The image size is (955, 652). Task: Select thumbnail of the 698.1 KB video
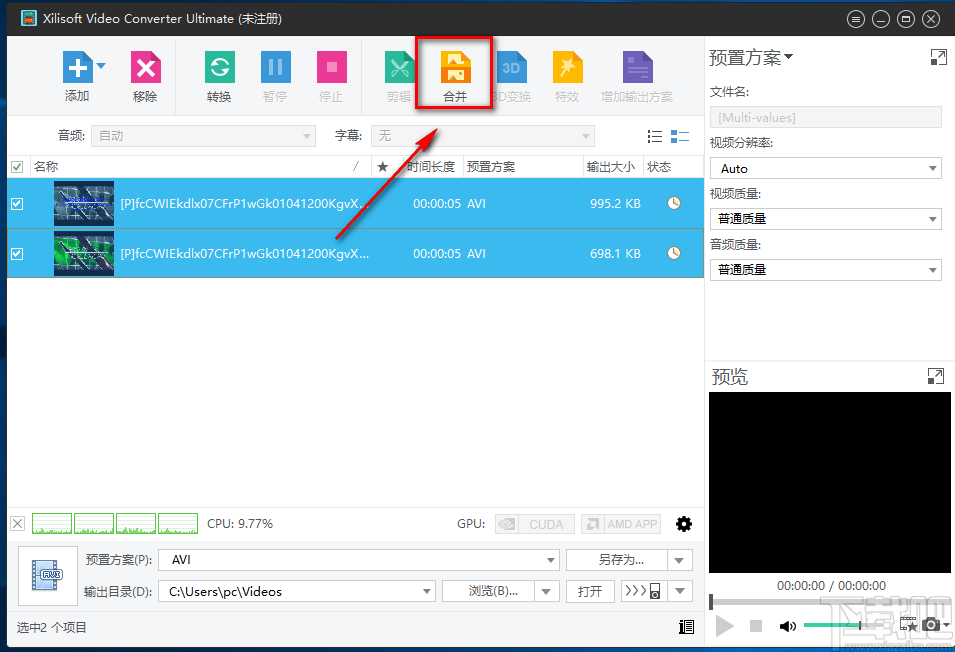[x=84, y=253]
